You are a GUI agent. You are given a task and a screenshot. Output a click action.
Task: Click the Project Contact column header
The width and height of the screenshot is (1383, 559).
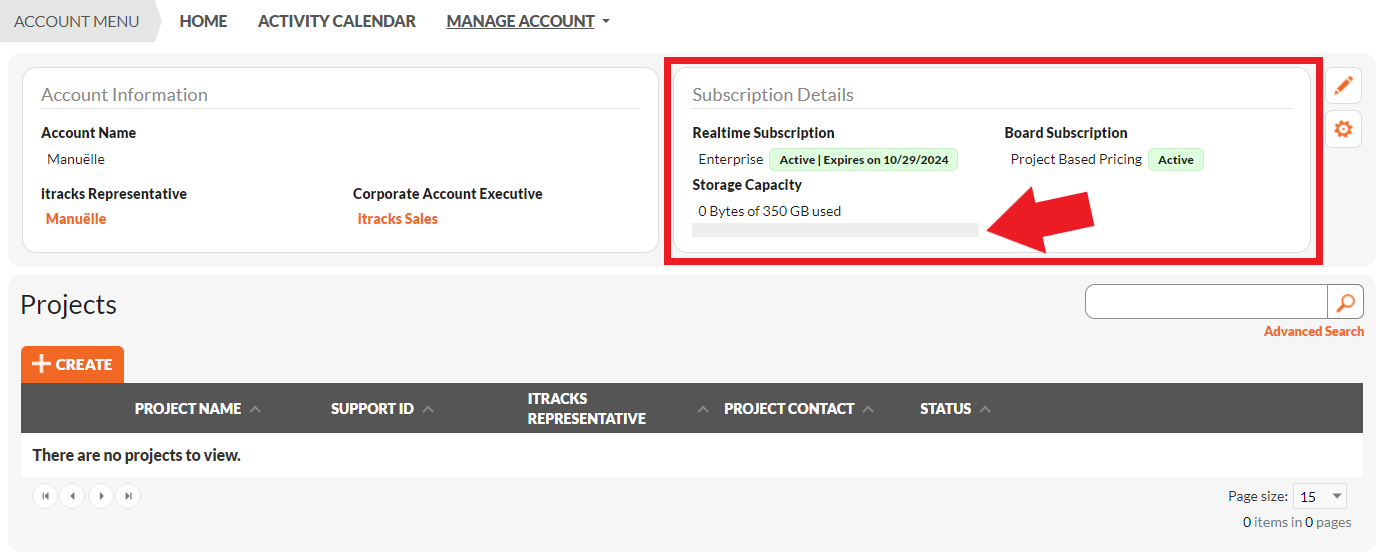(x=789, y=409)
